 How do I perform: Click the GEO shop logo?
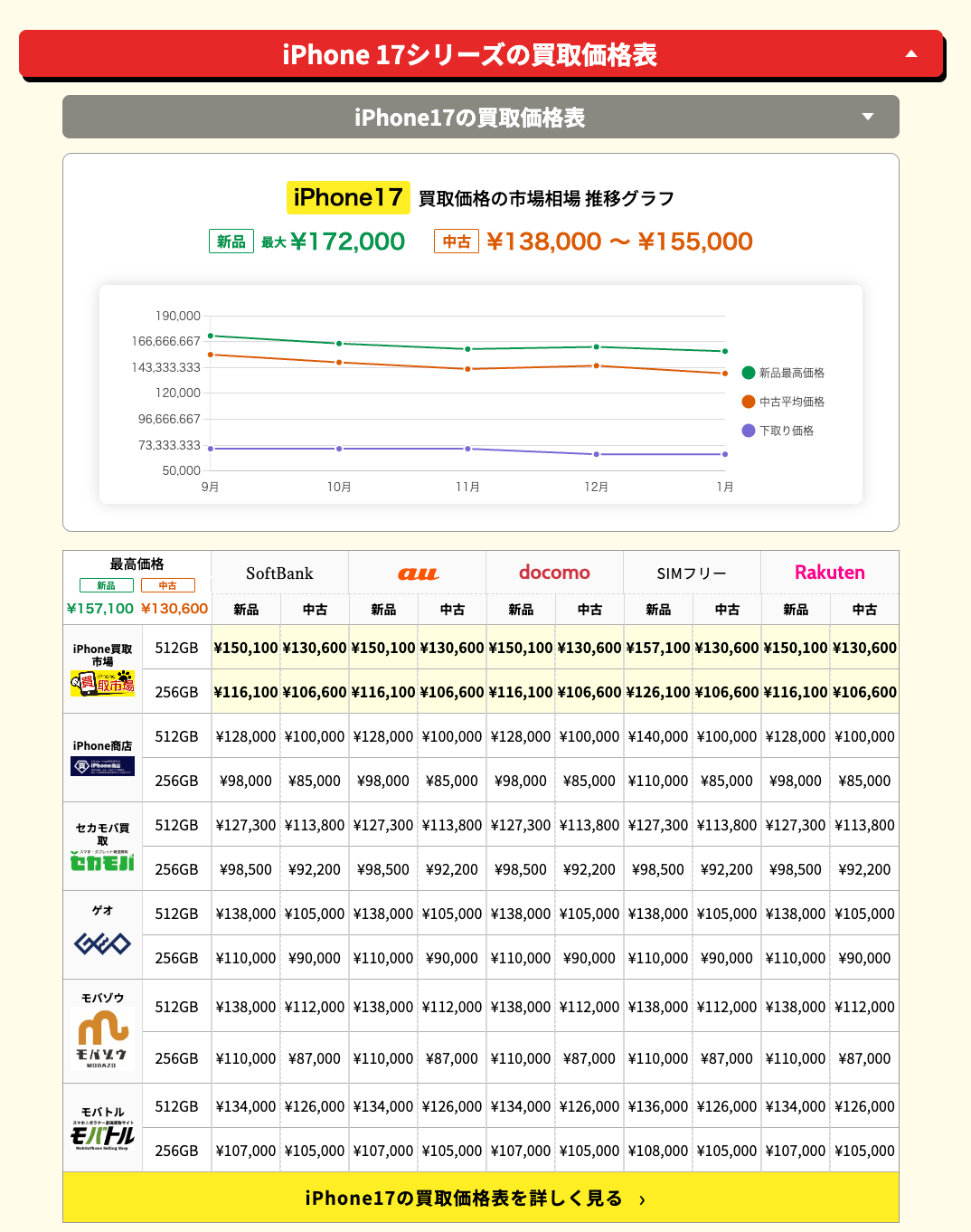coord(102,943)
